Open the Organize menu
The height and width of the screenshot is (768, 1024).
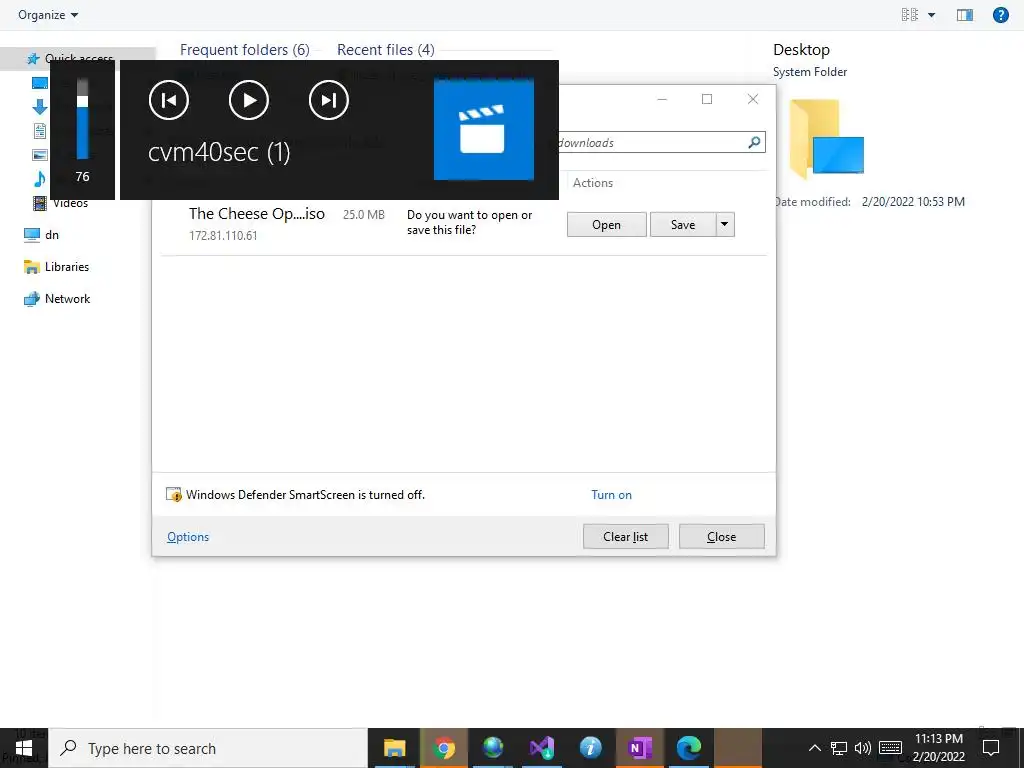[48, 14]
